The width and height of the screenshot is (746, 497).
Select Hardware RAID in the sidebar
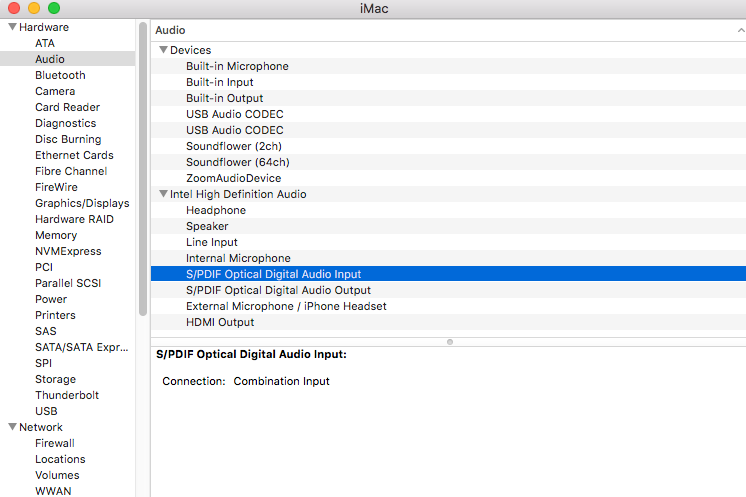[74, 219]
